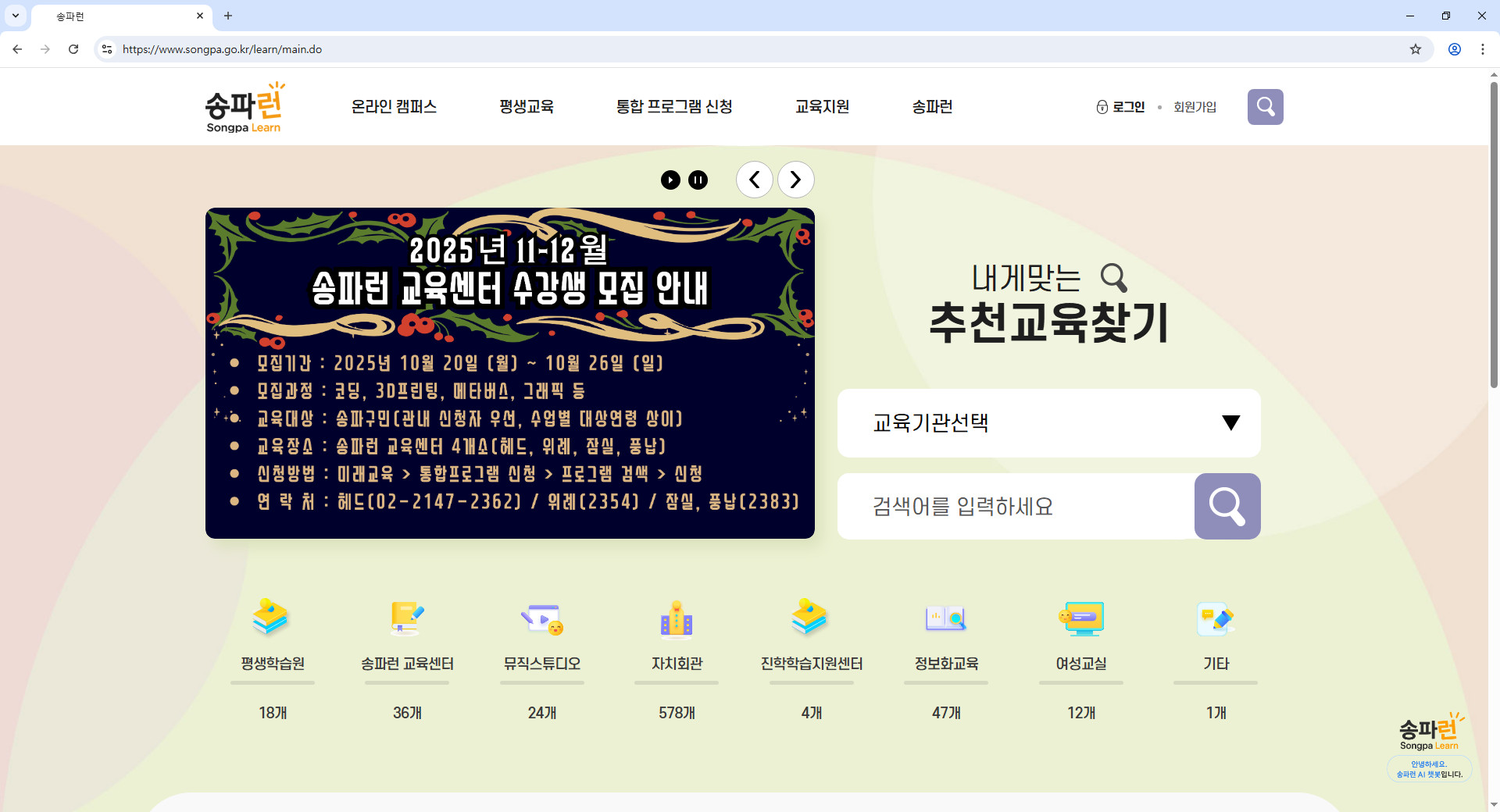
Task: Pause the banner slideshow
Action: click(x=698, y=180)
